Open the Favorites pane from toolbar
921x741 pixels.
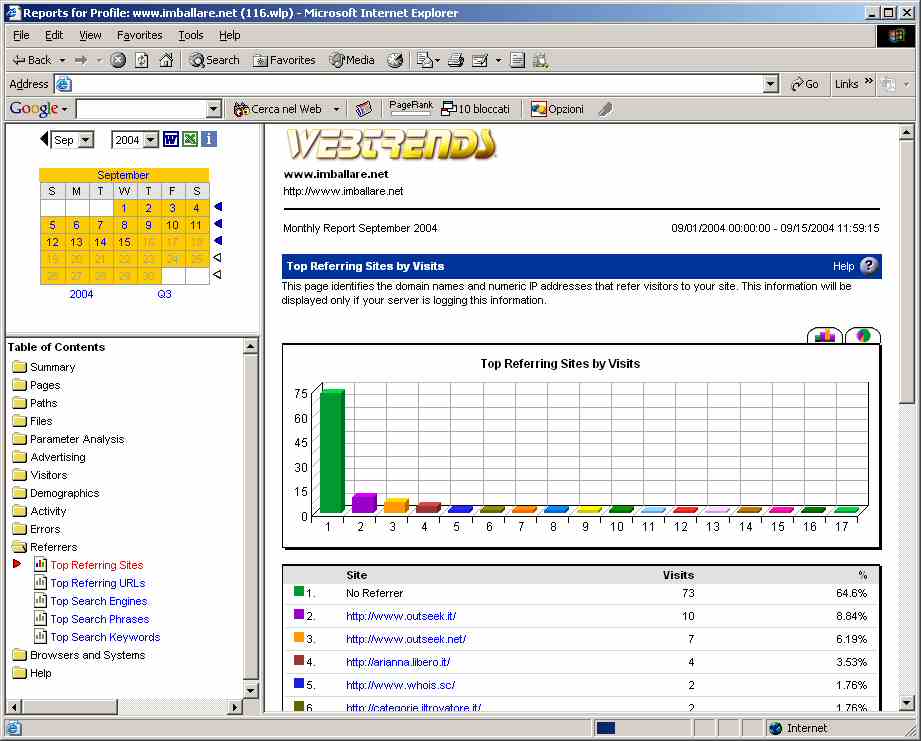click(x=284, y=60)
